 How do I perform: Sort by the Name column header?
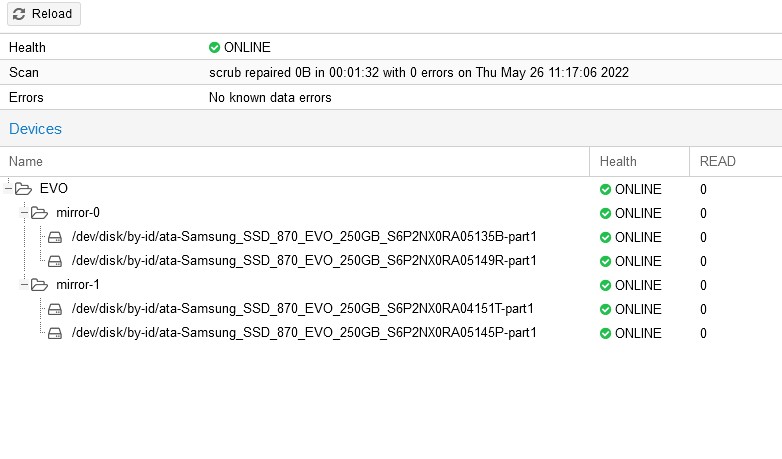coord(294,162)
